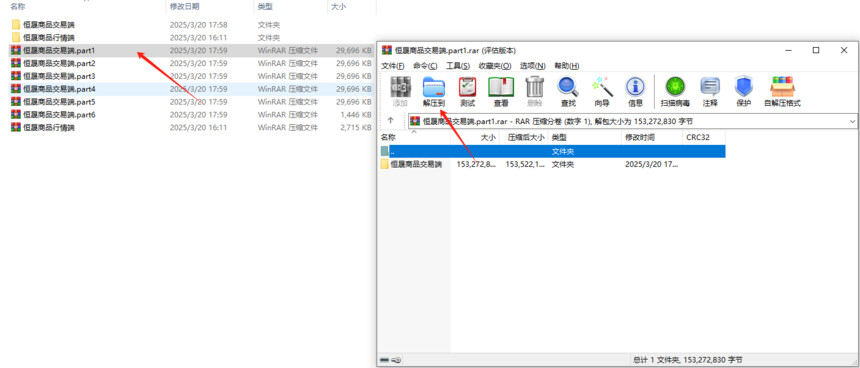The height and width of the screenshot is (368, 860).
Task: Click the Extract To (解压到) toolbar icon
Action: (434, 87)
